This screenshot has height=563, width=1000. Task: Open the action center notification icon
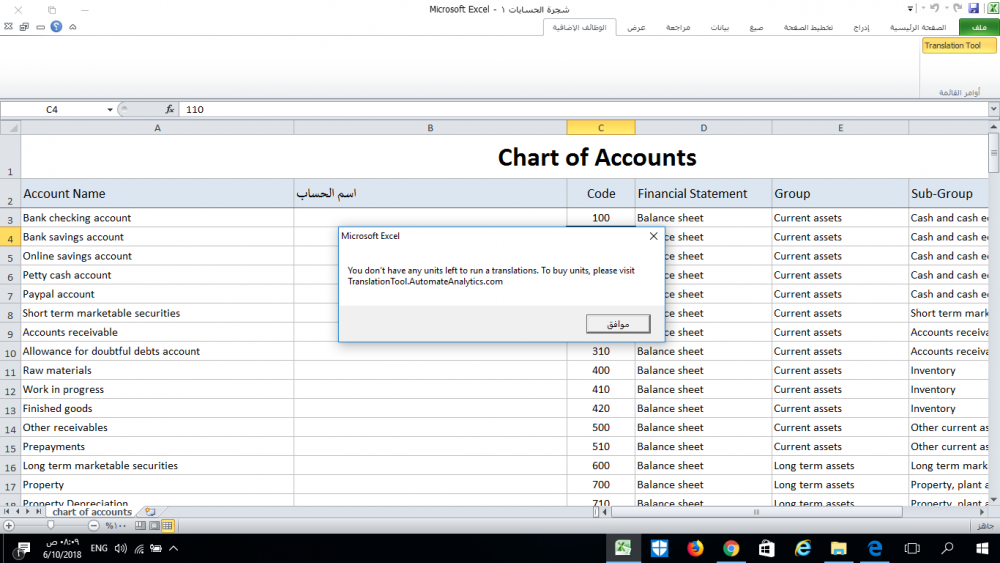(x=23, y=548)
